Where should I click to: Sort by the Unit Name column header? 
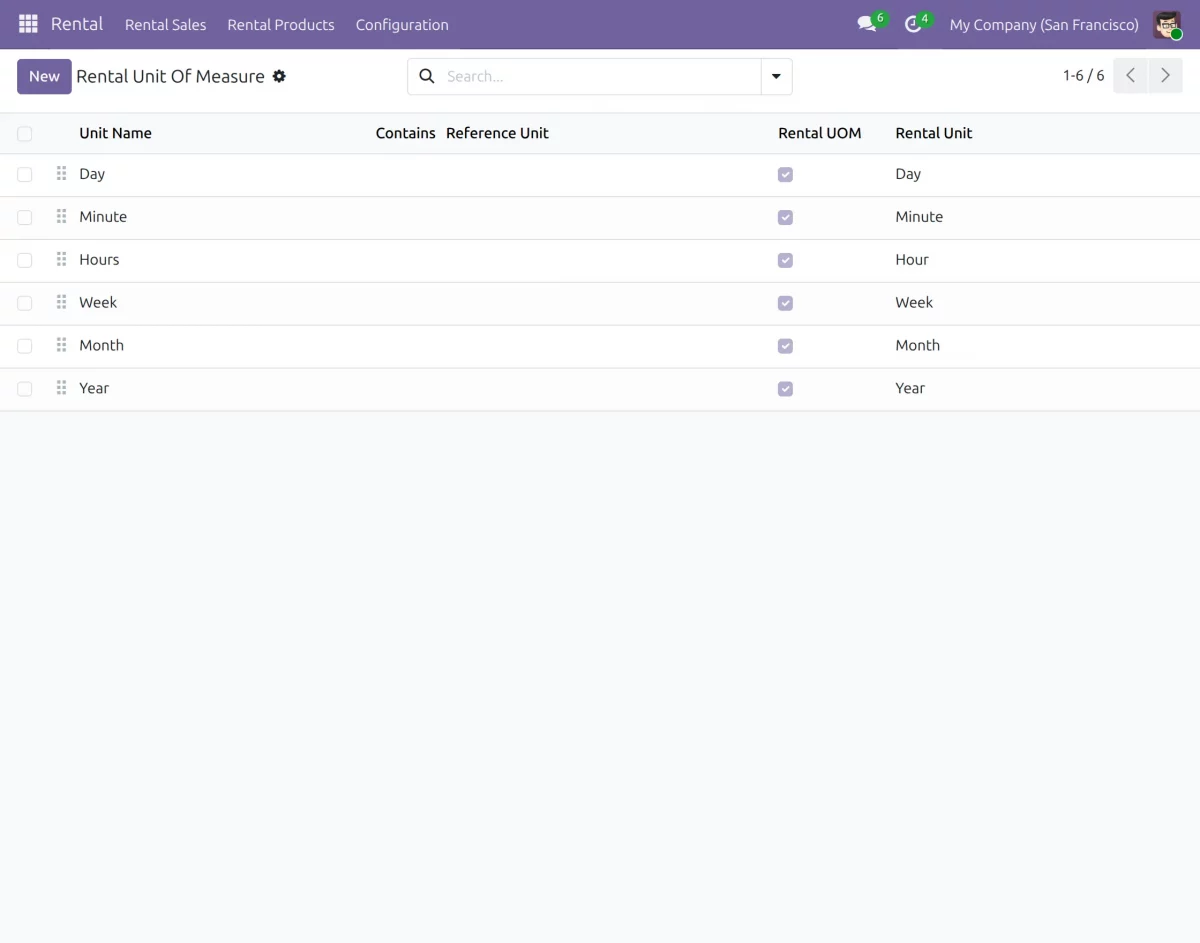pyautogui.click(x=116, y=133)
